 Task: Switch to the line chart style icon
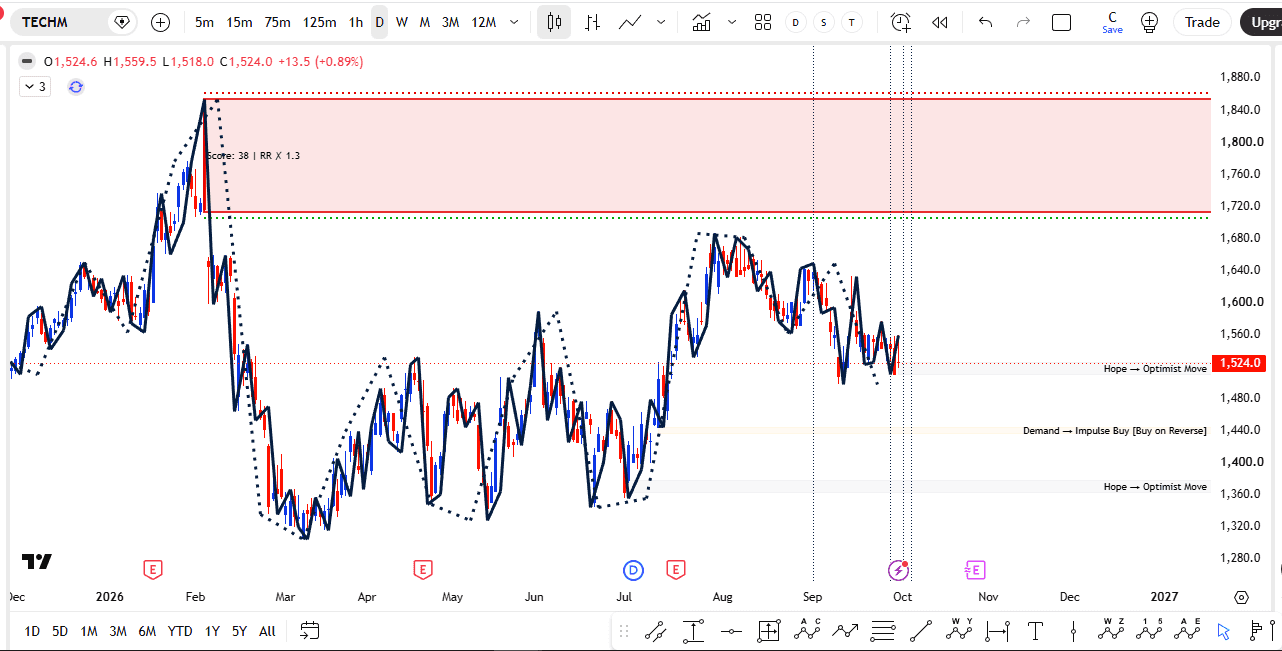(630, 22)
